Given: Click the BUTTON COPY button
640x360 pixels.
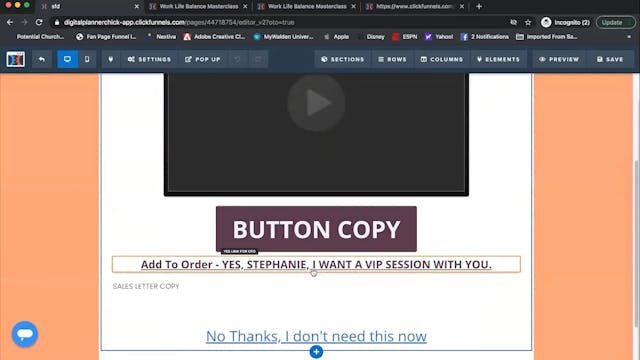Looking at the screenshot, I should [x=316, y=229].
